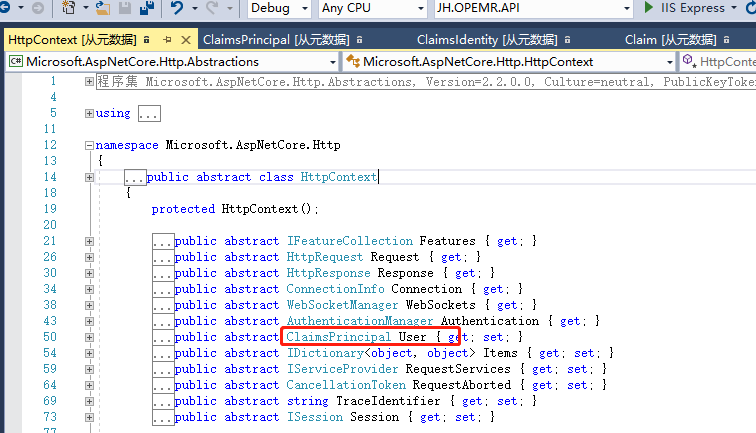
Task: Click the HttpContext class name on line 14
Action: pos(338,177)
